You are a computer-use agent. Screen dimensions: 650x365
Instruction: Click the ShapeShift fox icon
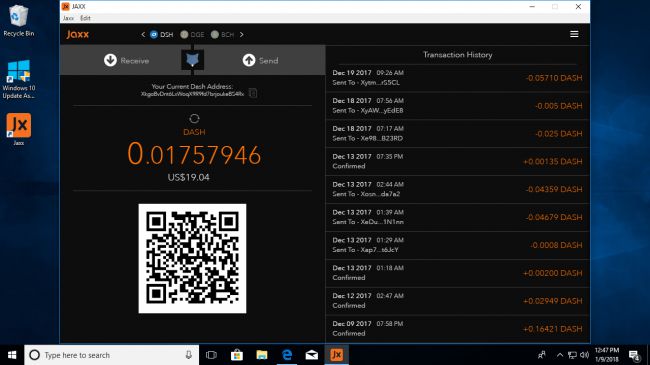click(192, 60)
